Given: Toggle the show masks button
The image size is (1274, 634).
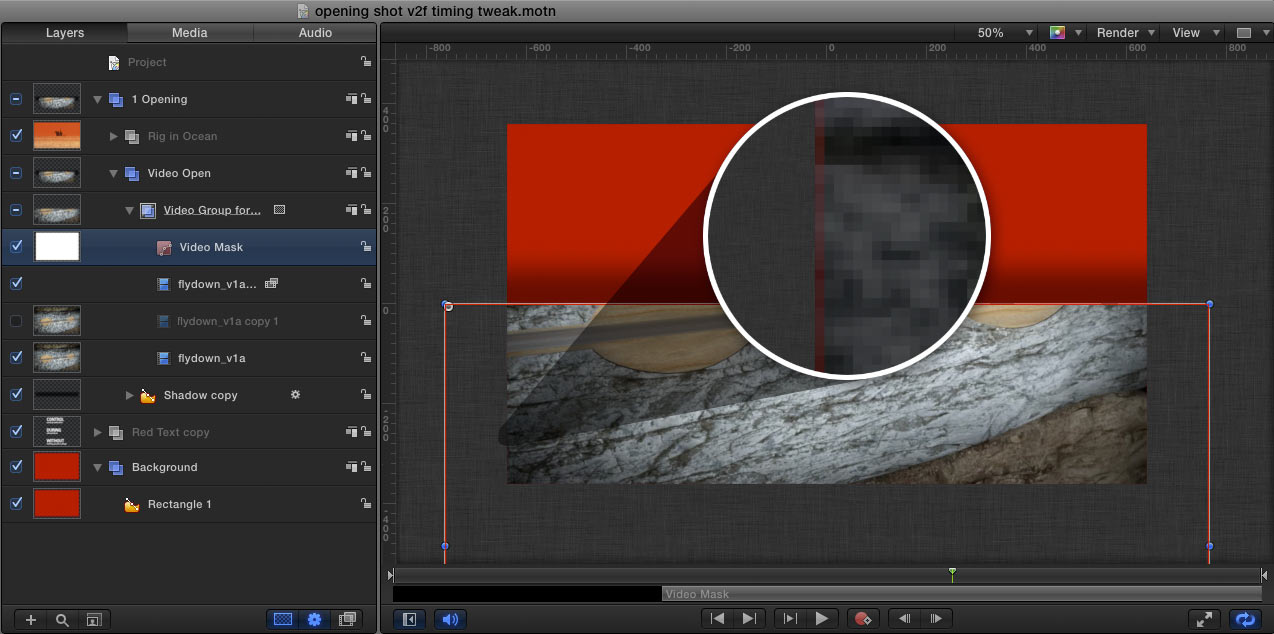Looking at the screenshot, I should [283, 620].
